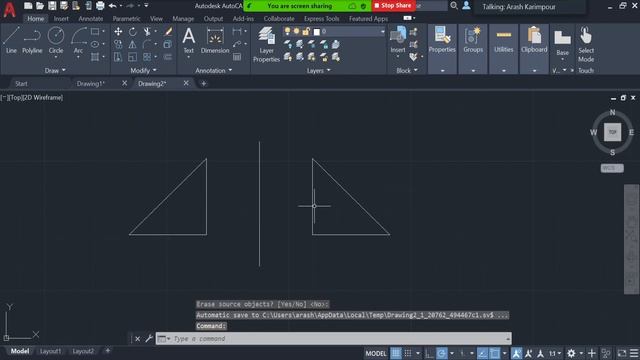Expand the Annotation panel

(x=213, y=70)
